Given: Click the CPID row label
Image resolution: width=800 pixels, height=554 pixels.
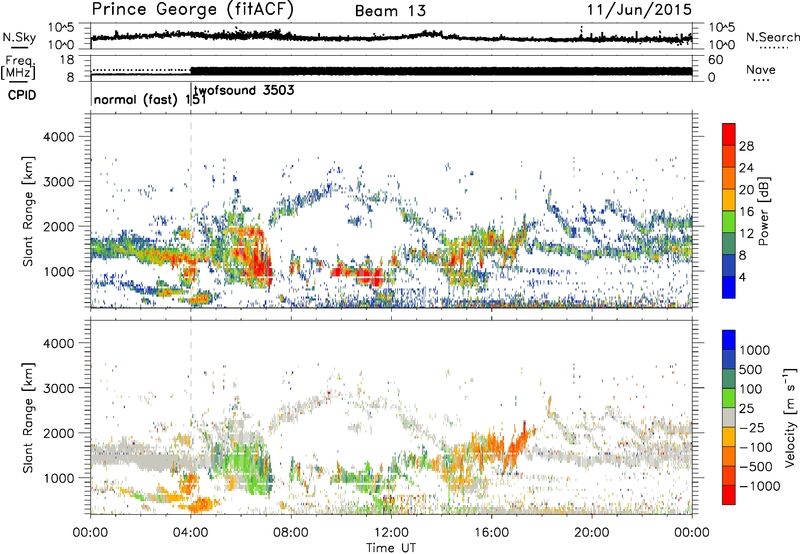Looking at the screenshot, I should [x=22, y=95].
